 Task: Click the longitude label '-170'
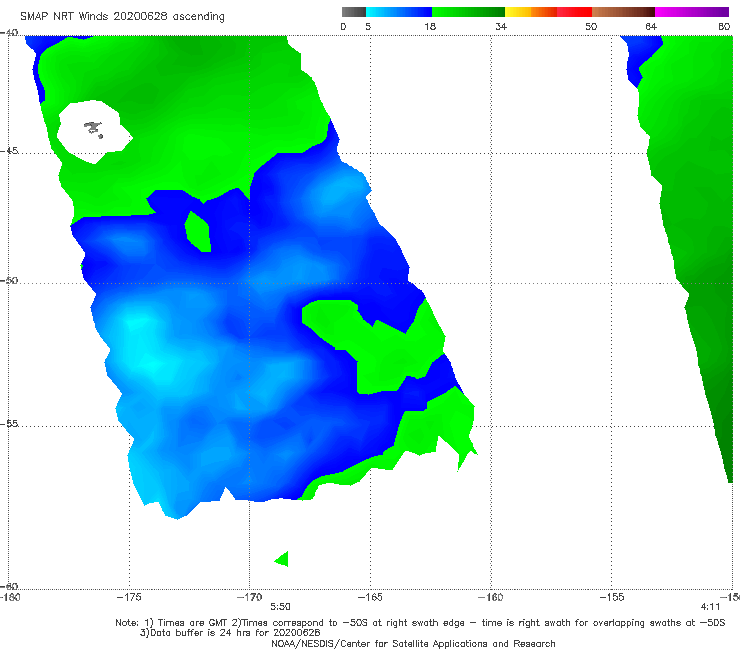click(249, 597)
